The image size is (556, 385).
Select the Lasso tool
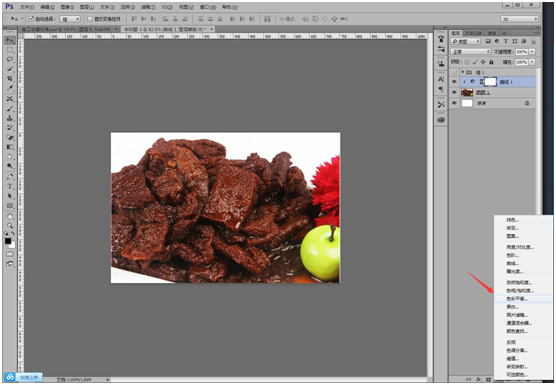(10, 59)
